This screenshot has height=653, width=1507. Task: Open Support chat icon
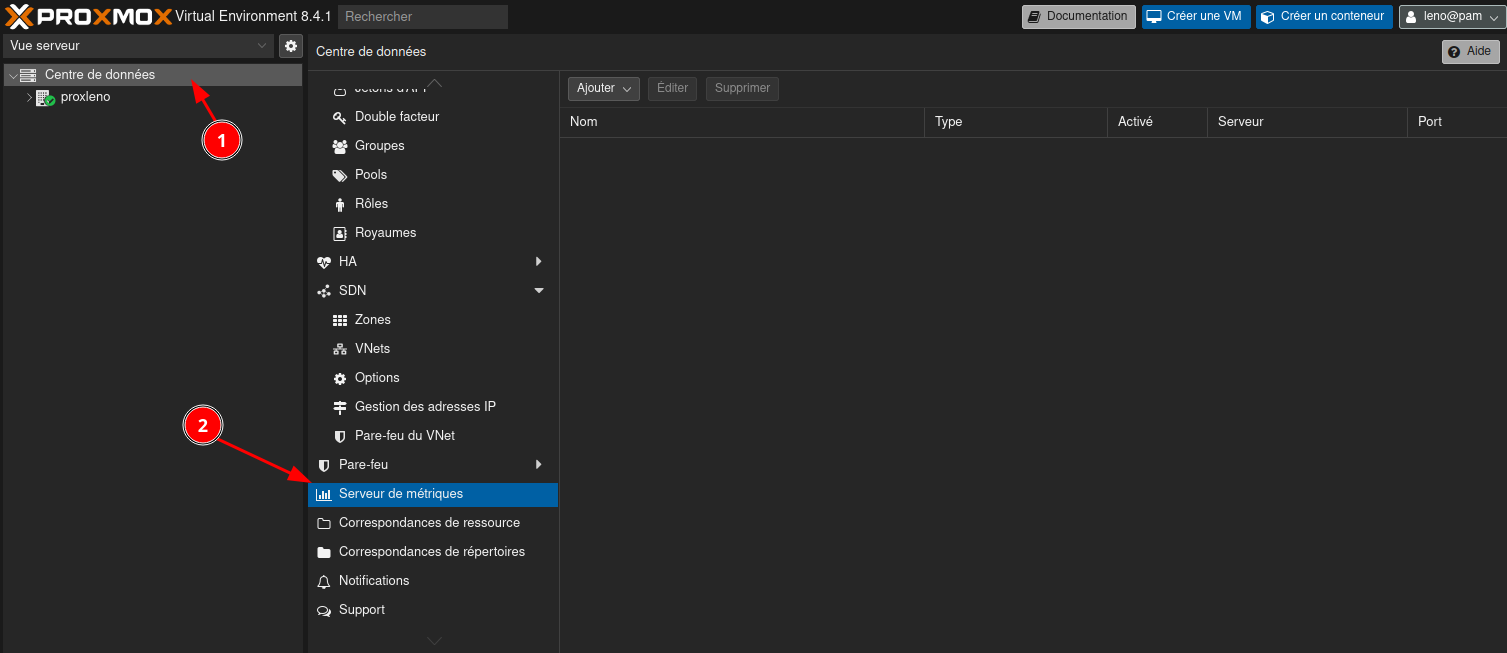point(323,610)
